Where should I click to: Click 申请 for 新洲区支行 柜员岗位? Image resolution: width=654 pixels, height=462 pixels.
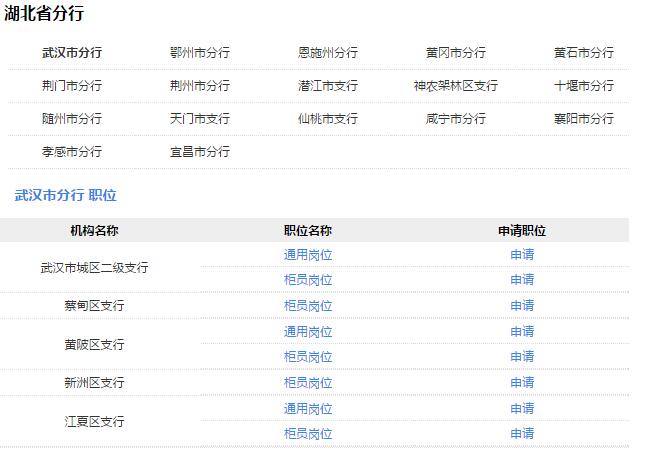click(522, 383)
